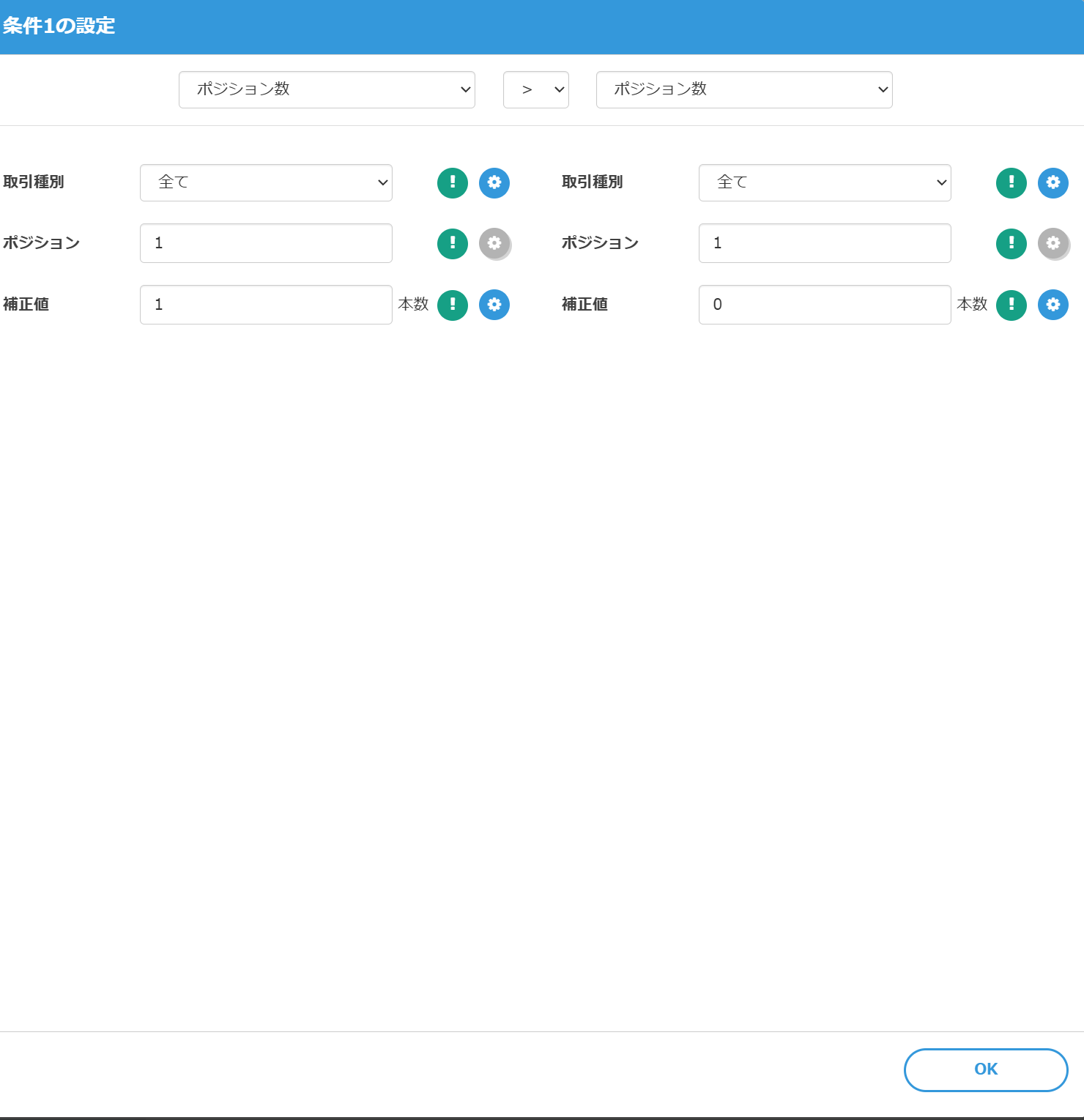Click the left 補正値 input field
The height and width of the screenshot is (1120, 1084).
coord(266,305)
